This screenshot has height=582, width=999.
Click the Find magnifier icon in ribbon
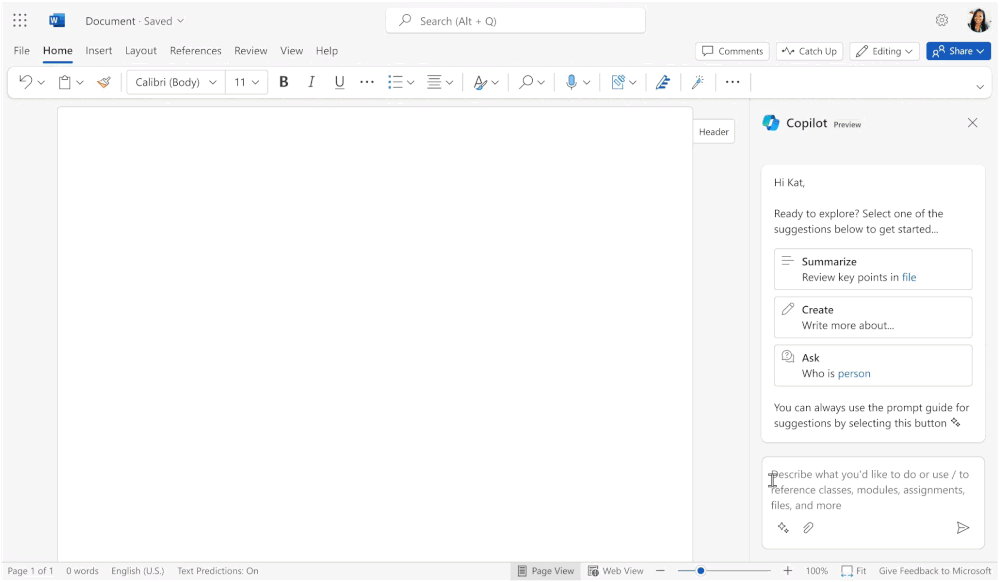pyautogui.click(x=526, y=82)
